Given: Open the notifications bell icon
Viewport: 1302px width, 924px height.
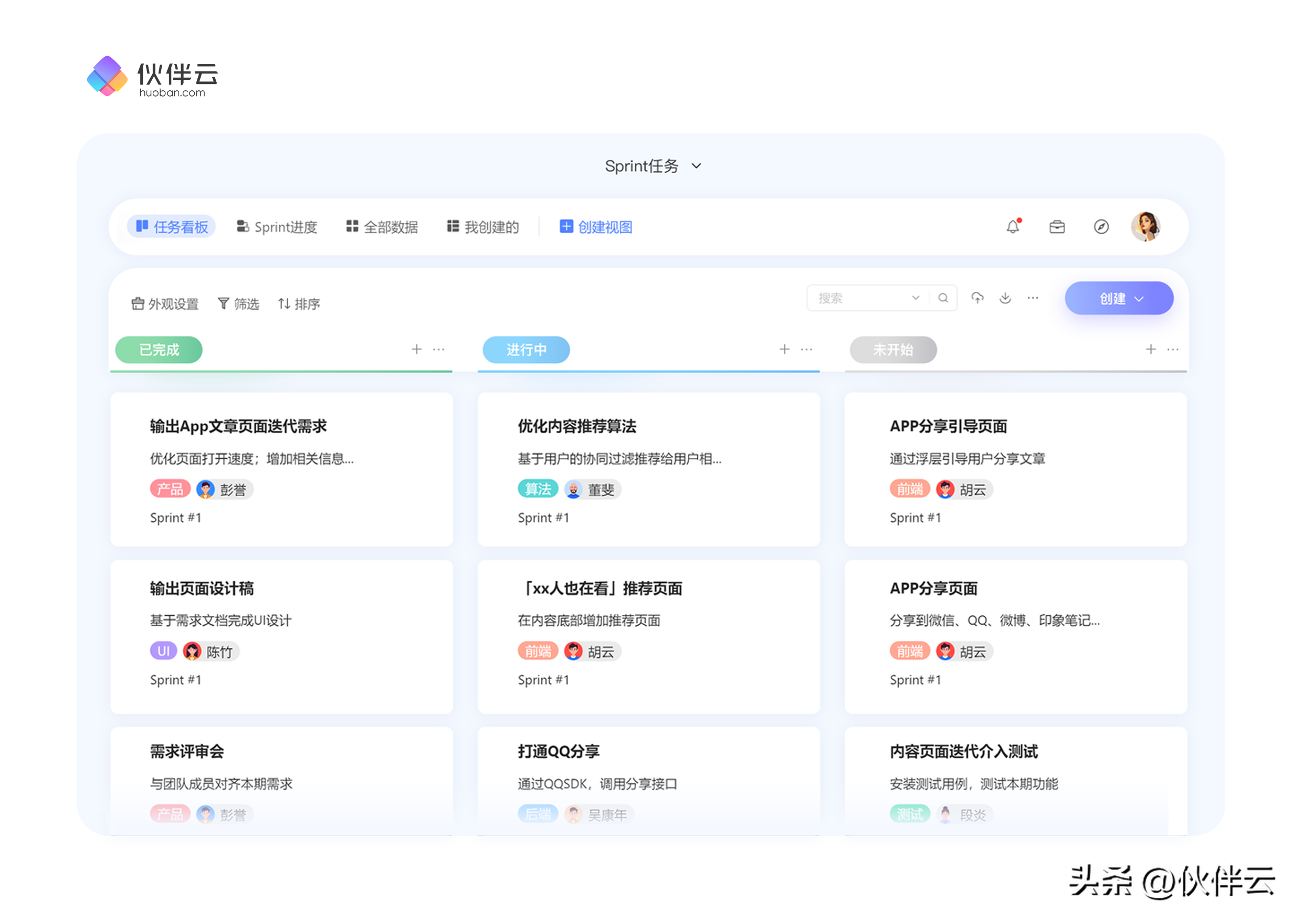Looking at the screenshot, I should coord(1013,227).
